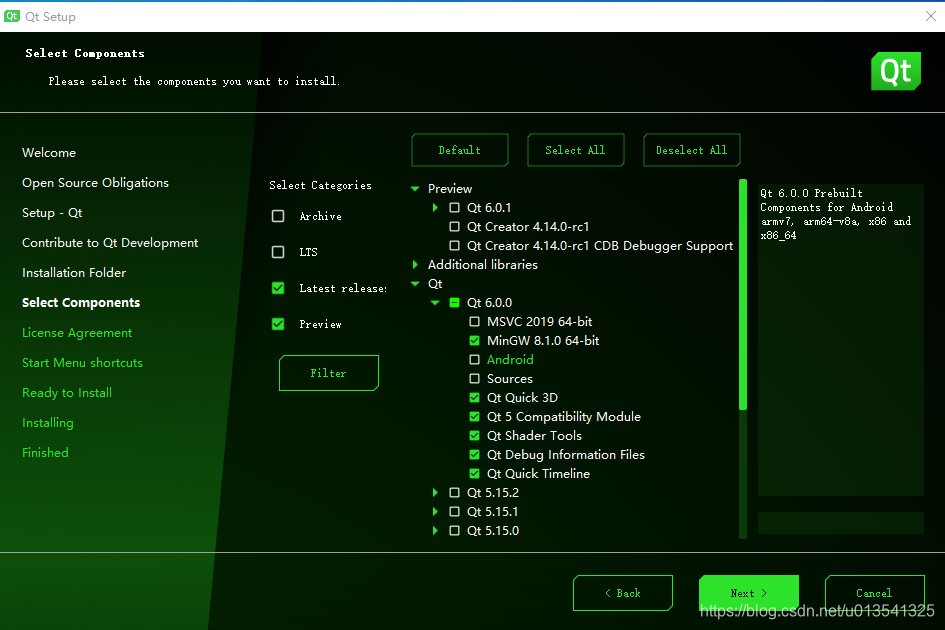Uncheck MinGW 8.1.0 64-bit component
945x630 pixels.
[x=474, y=341]
